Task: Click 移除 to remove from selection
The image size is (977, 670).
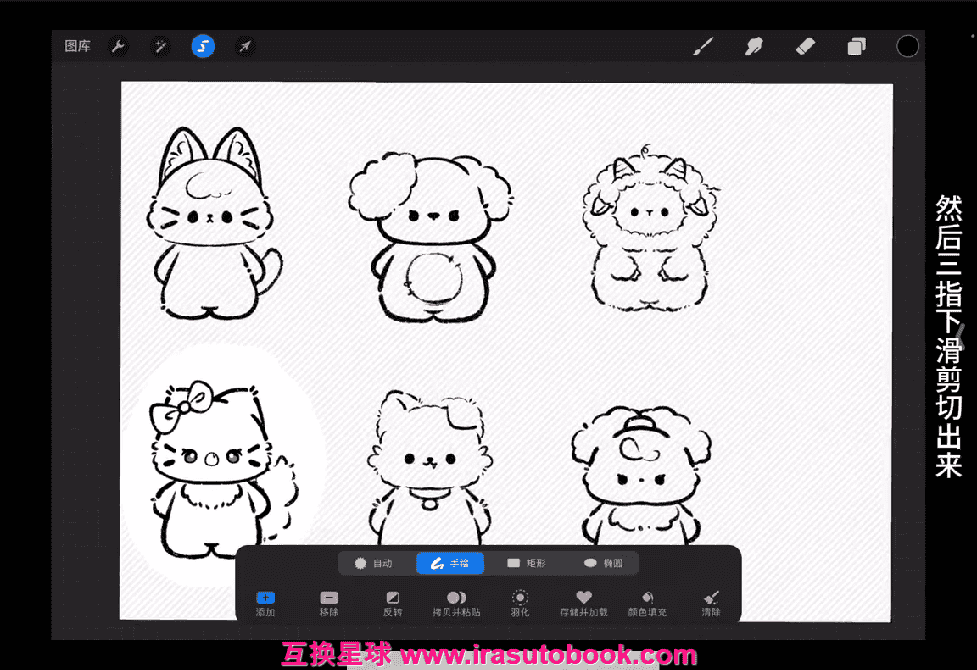Action: [x=329, y=604]
